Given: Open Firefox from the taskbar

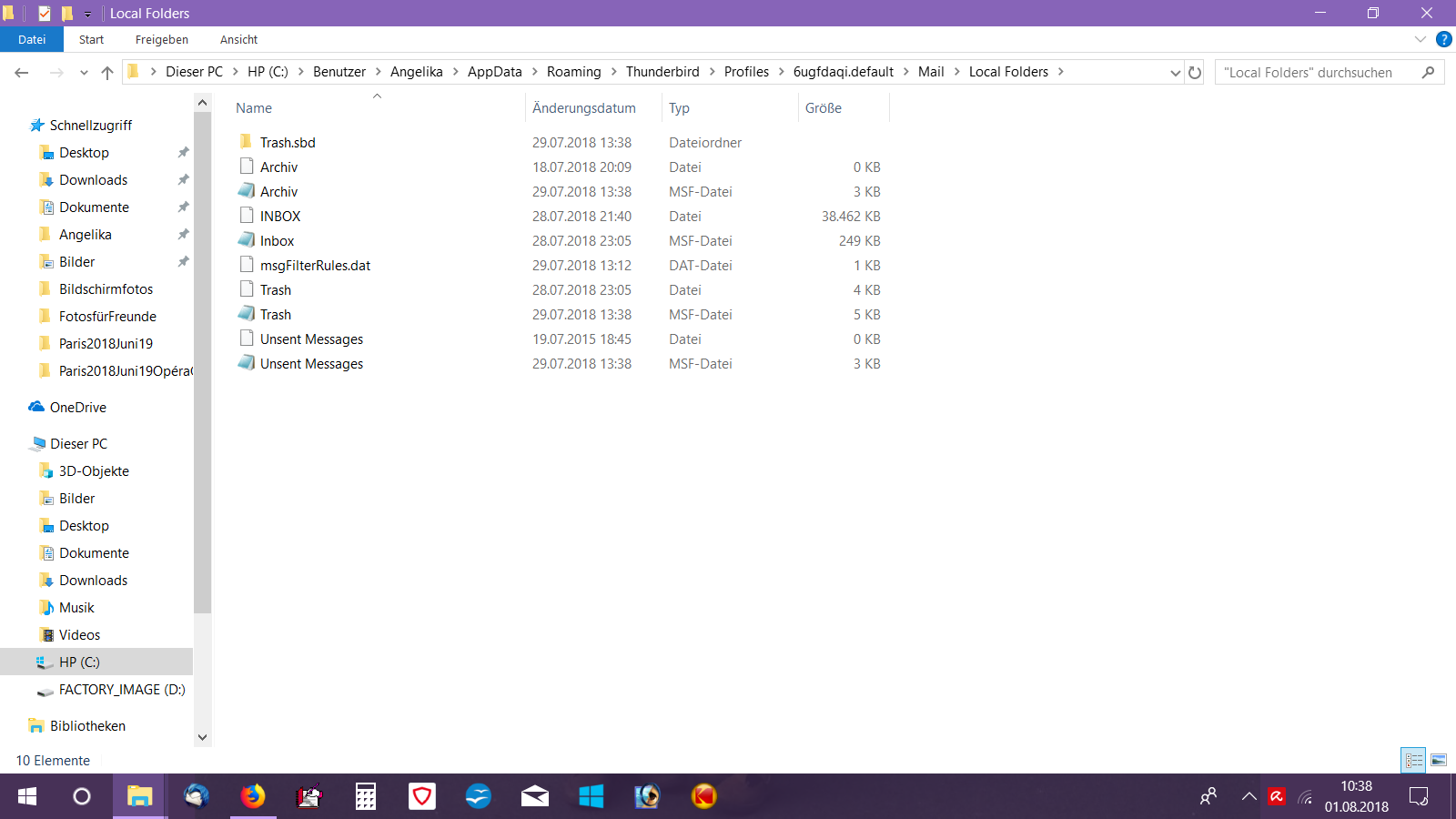Looking at the screenshot, I should [x=253, y=796].
